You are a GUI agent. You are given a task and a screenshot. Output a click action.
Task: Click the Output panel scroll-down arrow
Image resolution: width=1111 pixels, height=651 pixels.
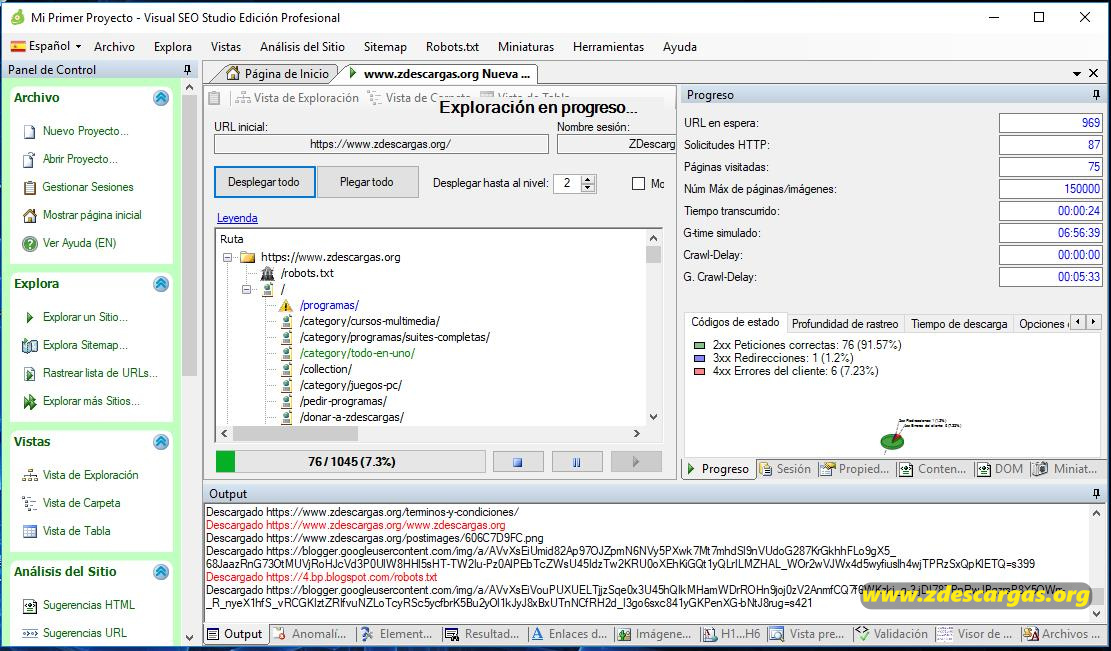pyautogui.click(x=1097, y=614)
